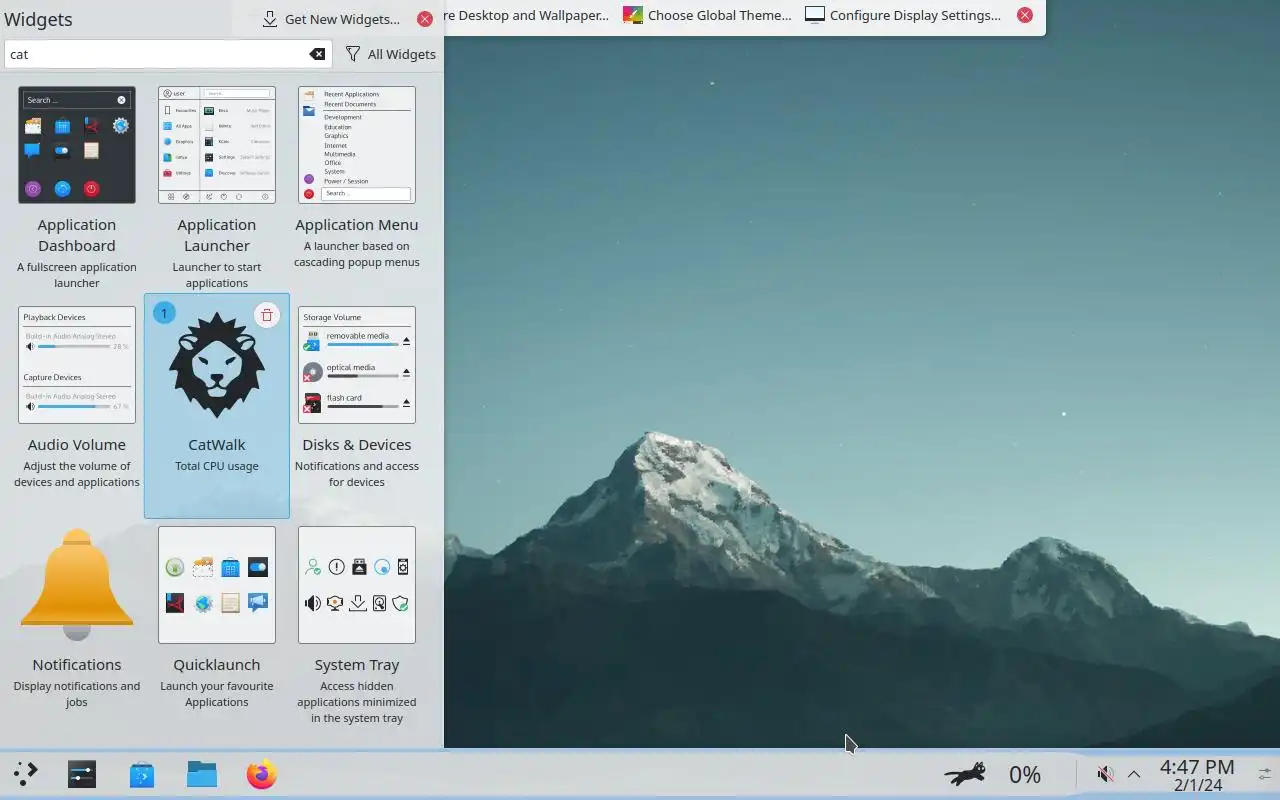Screen dimensions: 1280x800
Task: Expand the hidden system tray icons arrow
Action: click(1134, 774)
